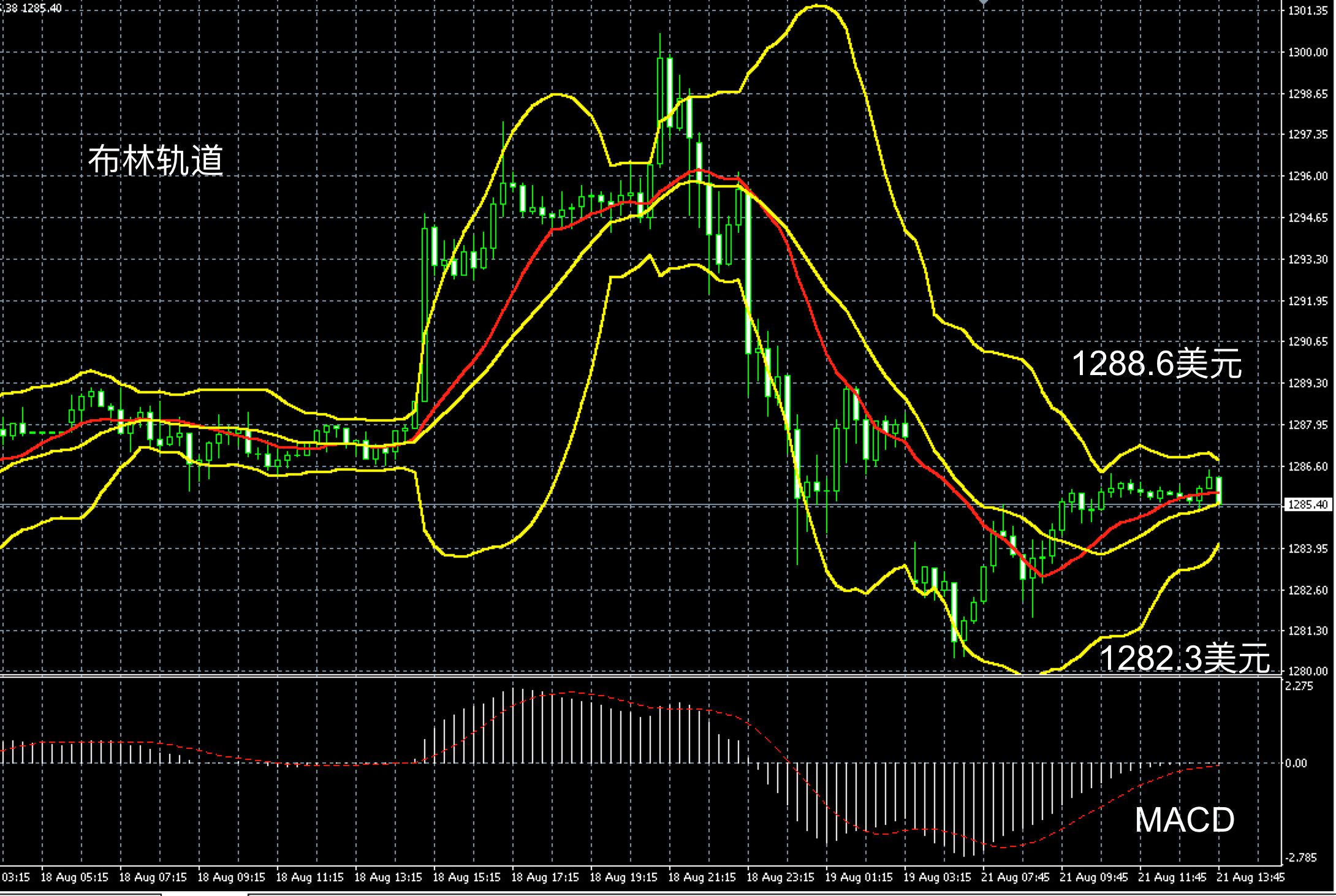Click the 1296.00 price scale value
The image size is (1336, 896).
(x=1307, y=177)
